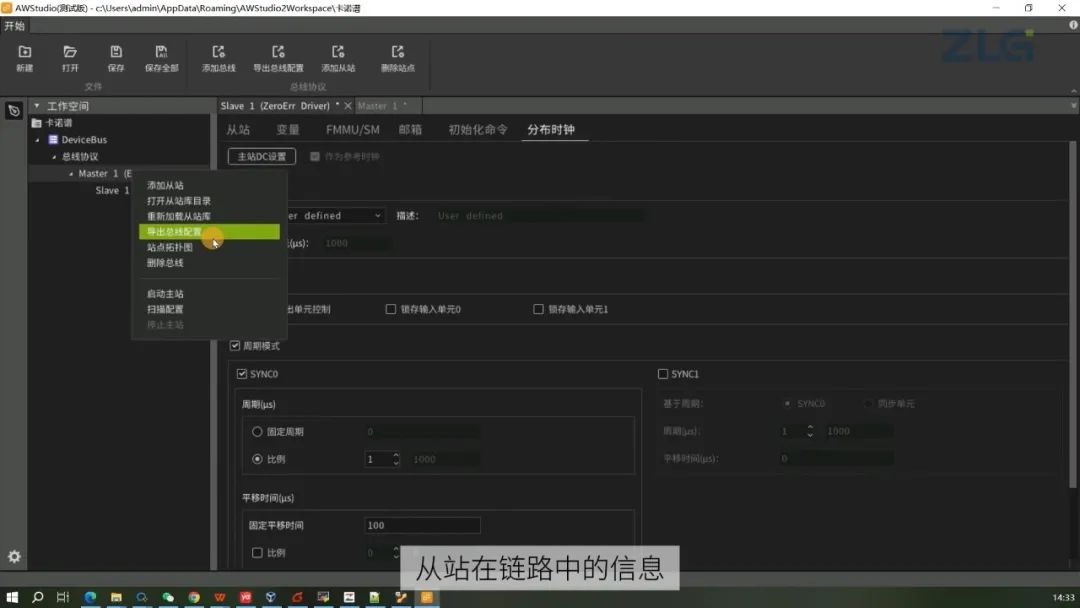Select the 比例 radio button under 周期
Viewport: 1080px width, 608px height.
(x=257, y=459)
